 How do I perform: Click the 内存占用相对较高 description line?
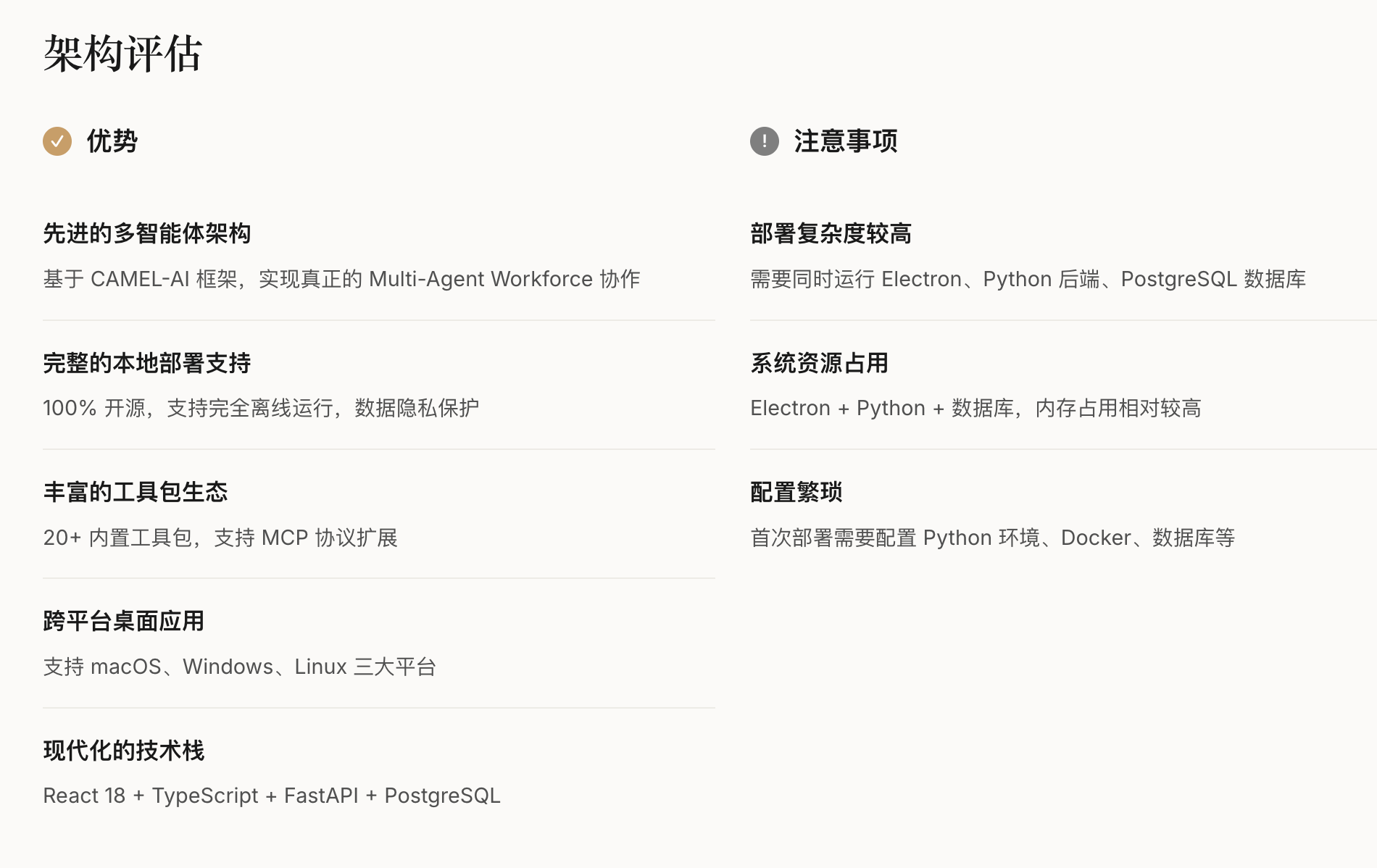click(975, 408)
